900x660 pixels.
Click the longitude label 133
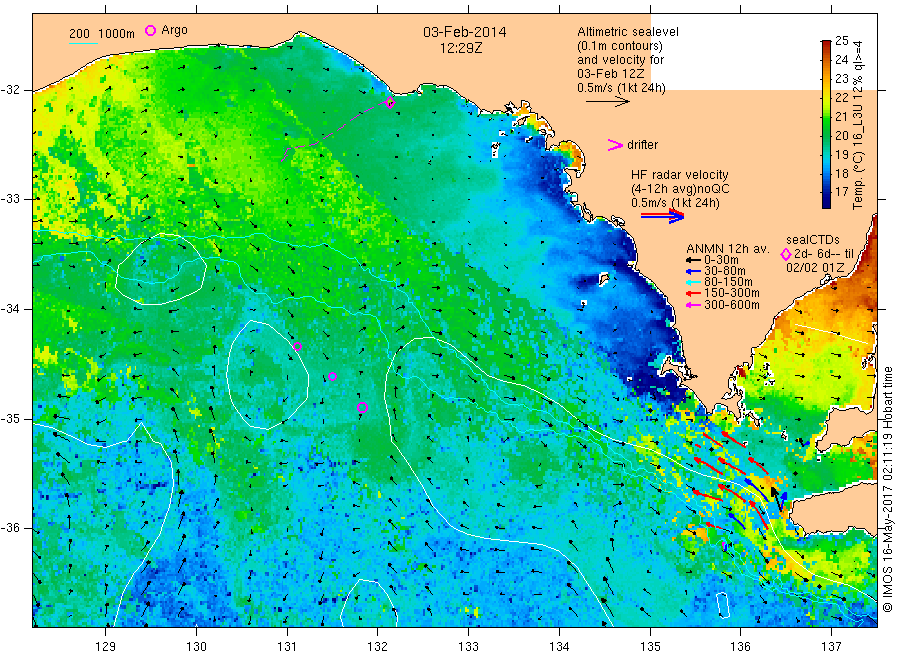(468, 647)
